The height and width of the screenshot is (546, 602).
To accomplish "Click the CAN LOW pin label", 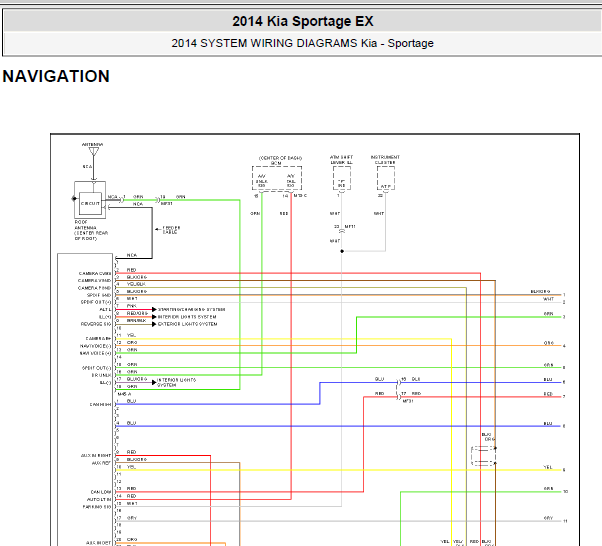I will 101,492.
